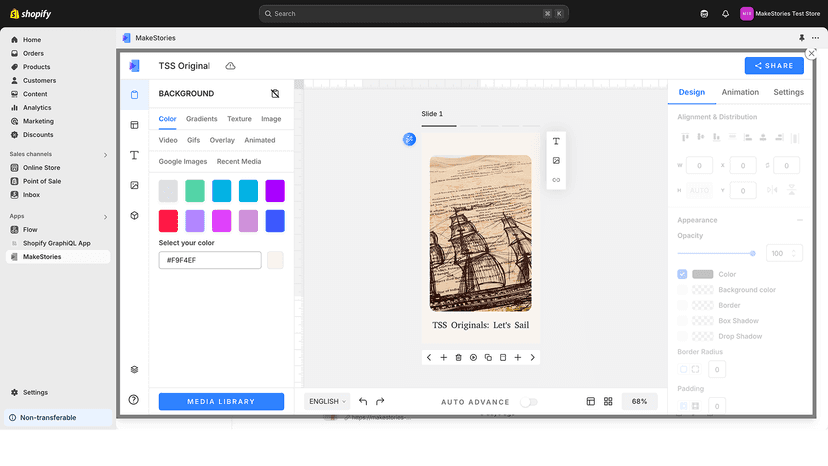This screenshot has height=466, width=828.
Task: Expand the Sales channels section
Action: pyautogui.click(x=105, y=155)
